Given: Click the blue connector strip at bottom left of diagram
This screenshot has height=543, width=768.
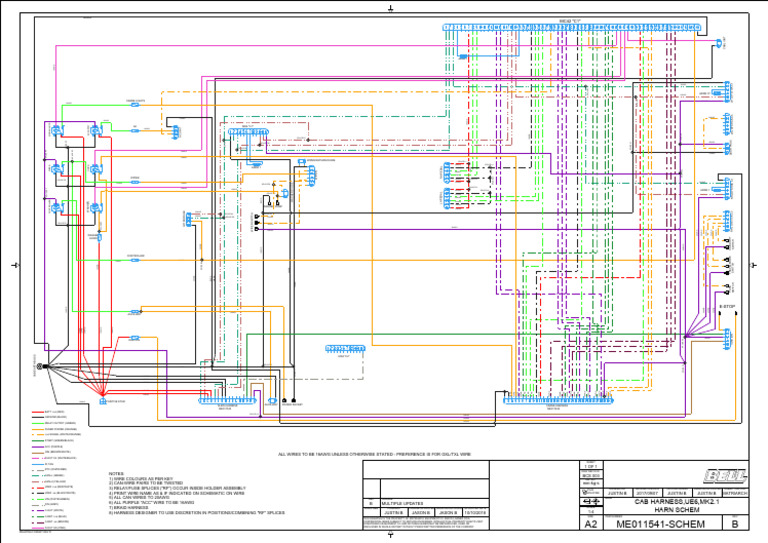Looking at the screenshot, I should (227, 401).
